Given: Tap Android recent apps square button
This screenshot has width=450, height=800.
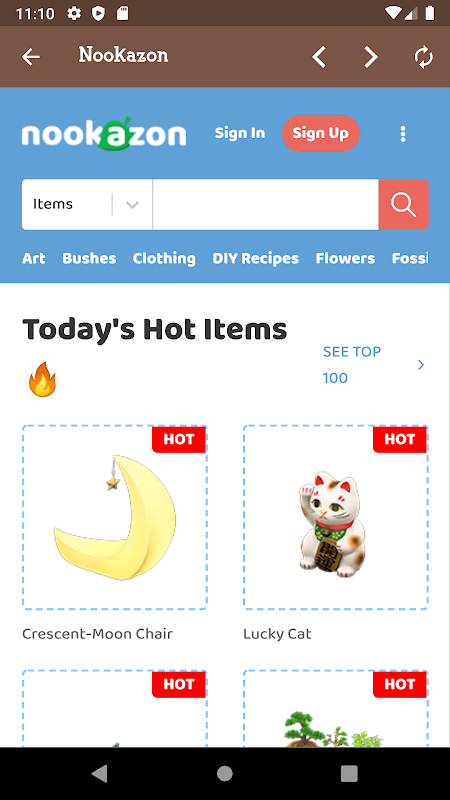Looking at the screenshot, I should 349,773.
